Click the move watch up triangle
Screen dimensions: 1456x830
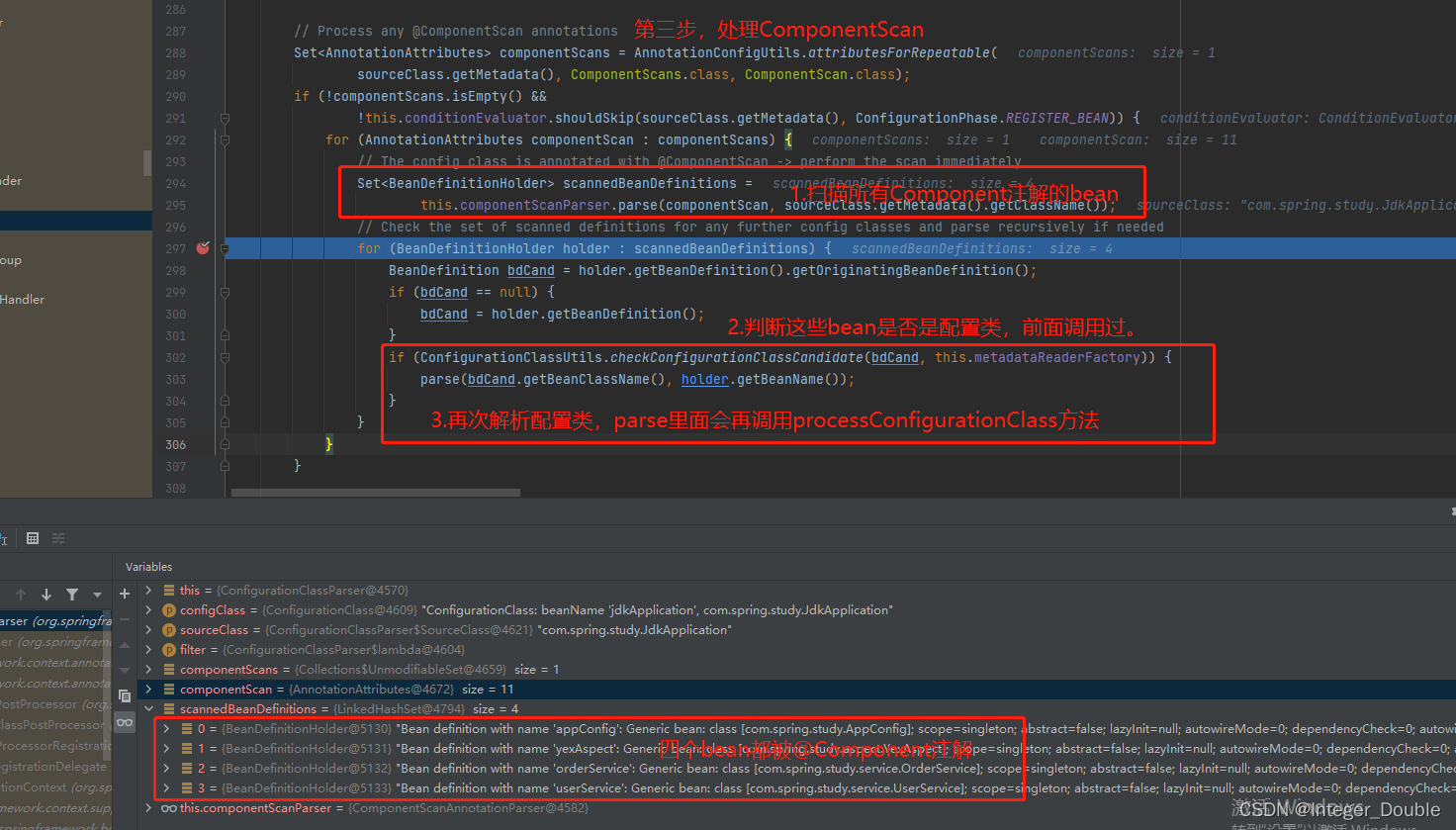click(x=125, y=645)
